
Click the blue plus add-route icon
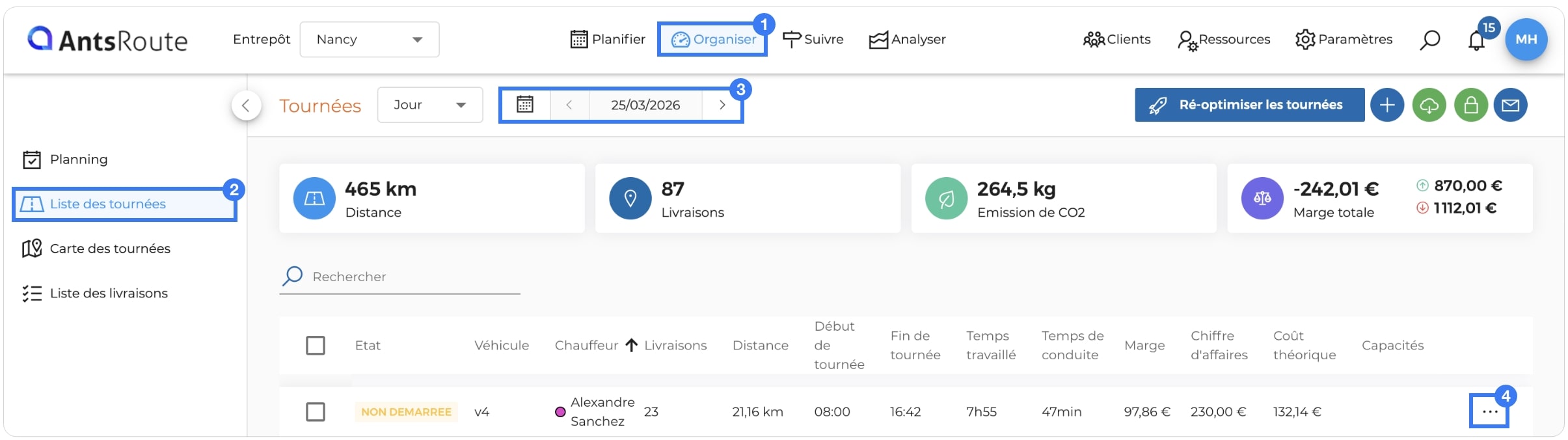(1387, 105)
